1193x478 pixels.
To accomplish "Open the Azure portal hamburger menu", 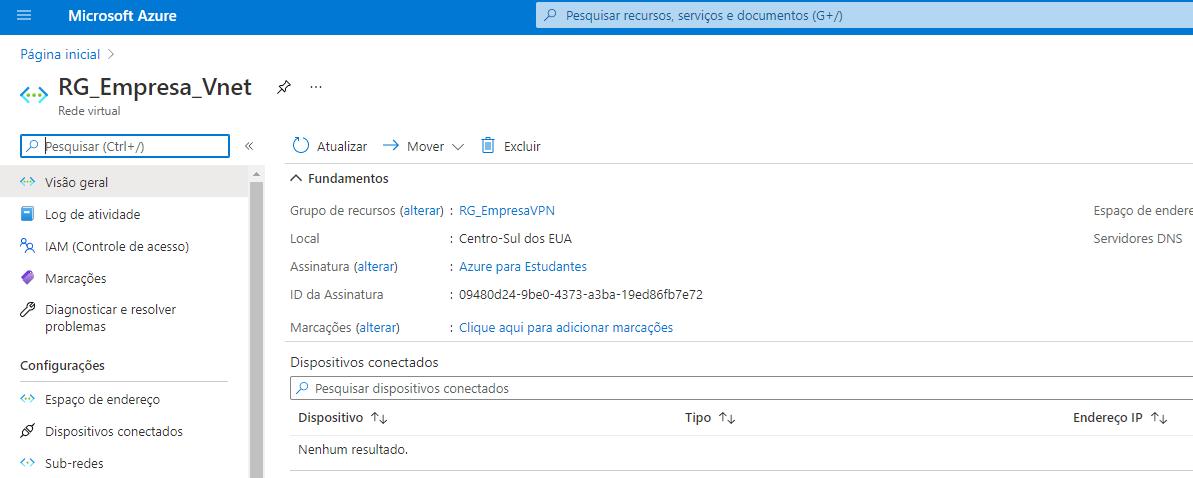I will tap(24, 16).
